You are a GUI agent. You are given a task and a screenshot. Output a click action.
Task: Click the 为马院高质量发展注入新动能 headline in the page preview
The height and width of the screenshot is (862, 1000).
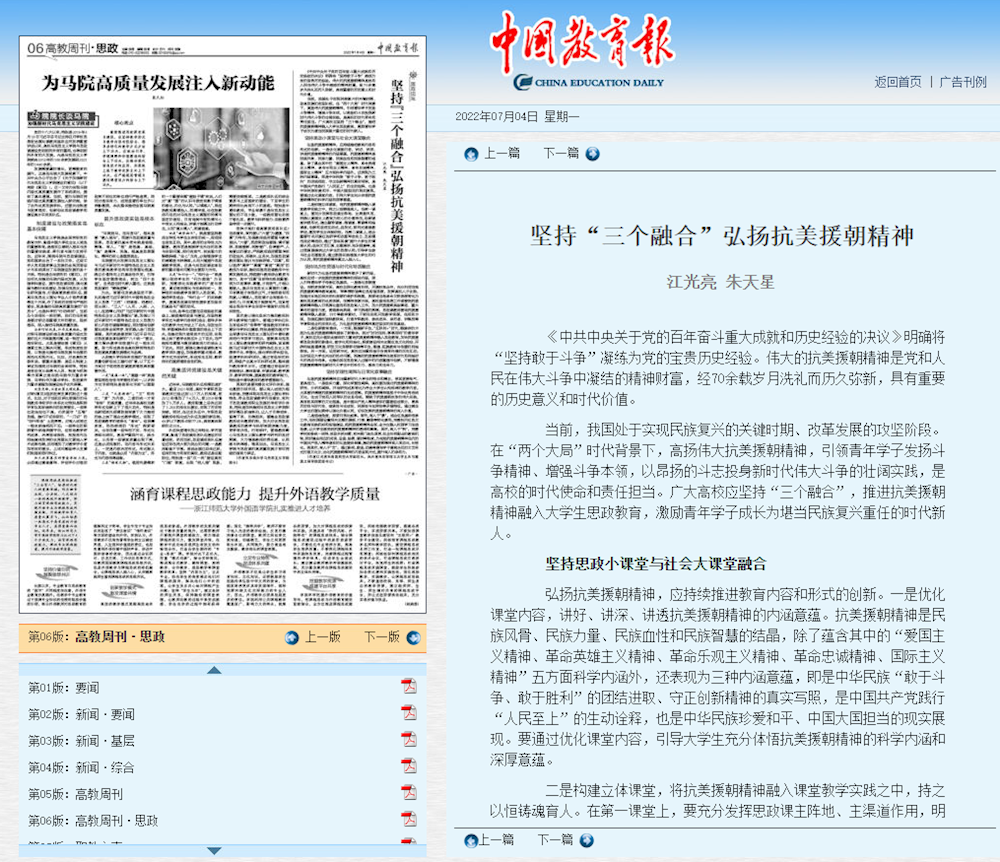156,84
